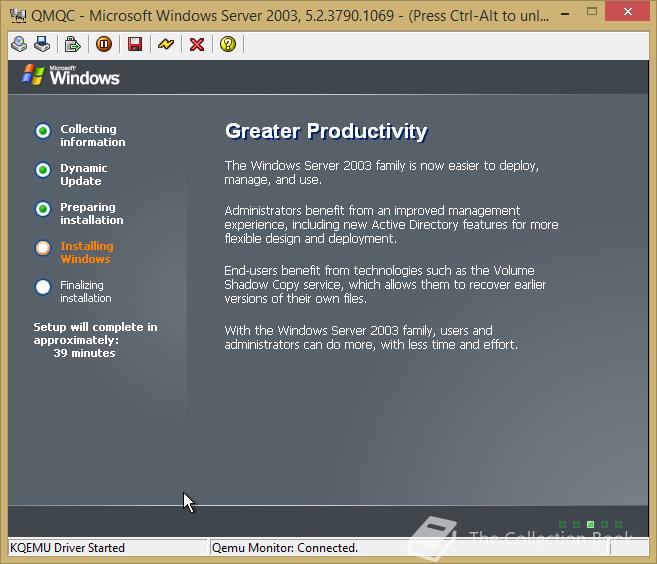Click the Dynamic Update step indicator
Screen dimensions: 657x564
(43, 170)
